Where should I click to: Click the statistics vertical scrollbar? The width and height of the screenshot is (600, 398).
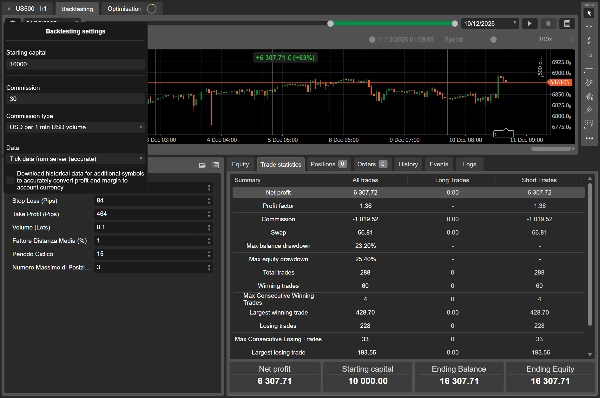pyautogui.click(x=590, y=254)
